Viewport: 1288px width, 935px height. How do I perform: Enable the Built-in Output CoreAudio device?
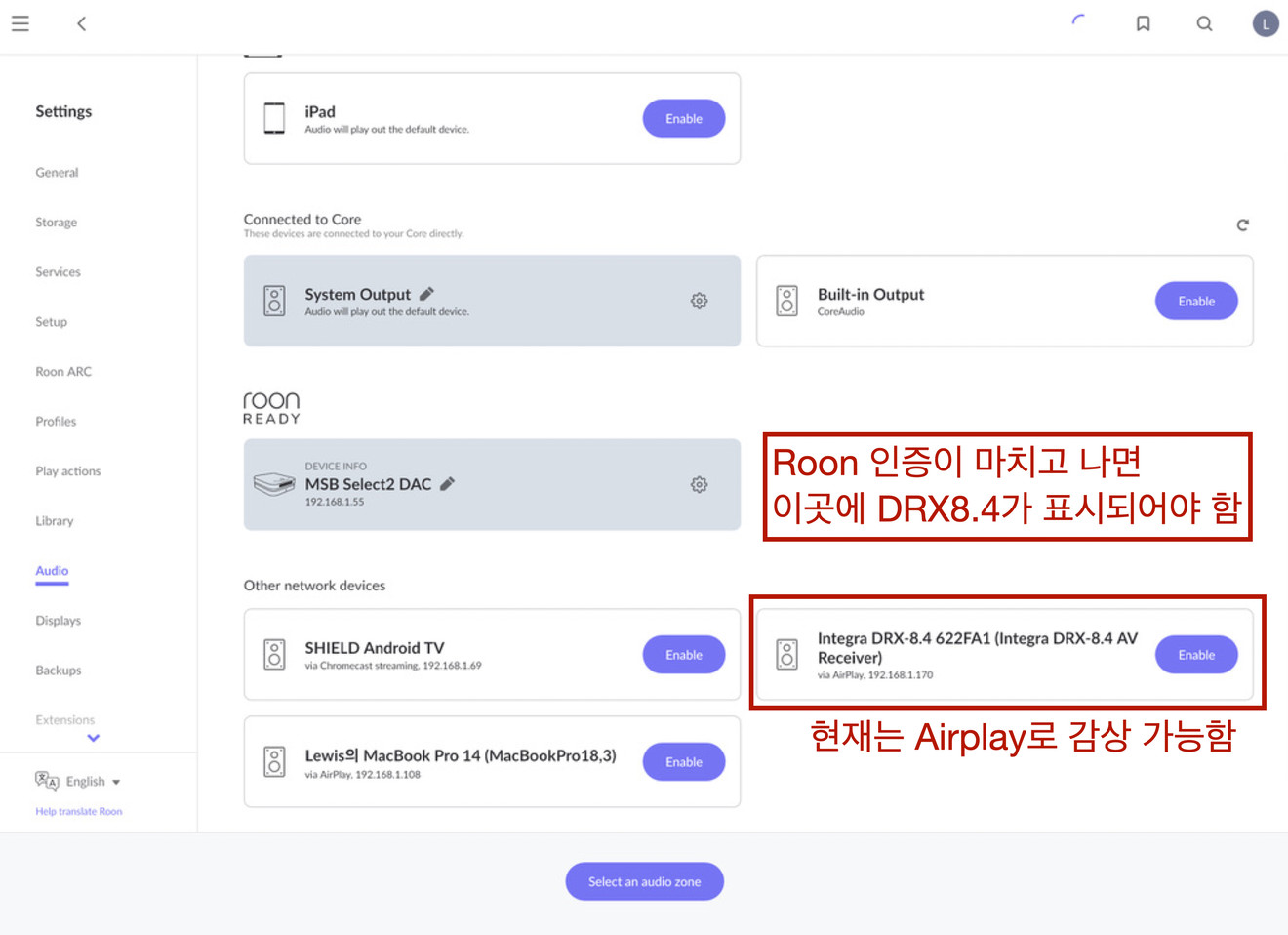point(1196,301)
